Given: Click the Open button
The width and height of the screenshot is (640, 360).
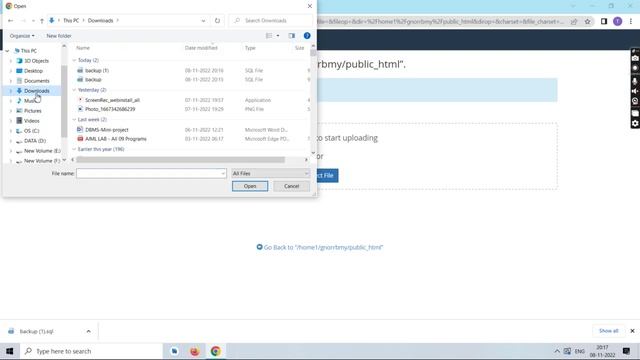Looking at the screenshot, I should (250, 186).
